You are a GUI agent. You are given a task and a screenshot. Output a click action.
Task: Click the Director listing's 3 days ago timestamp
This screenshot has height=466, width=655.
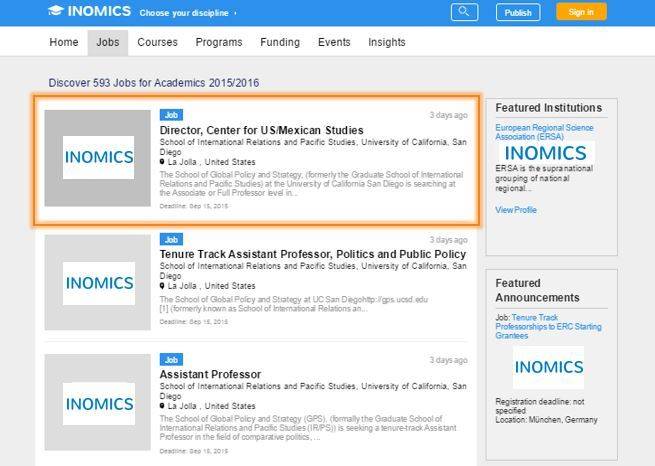click(x=449, y=115)
